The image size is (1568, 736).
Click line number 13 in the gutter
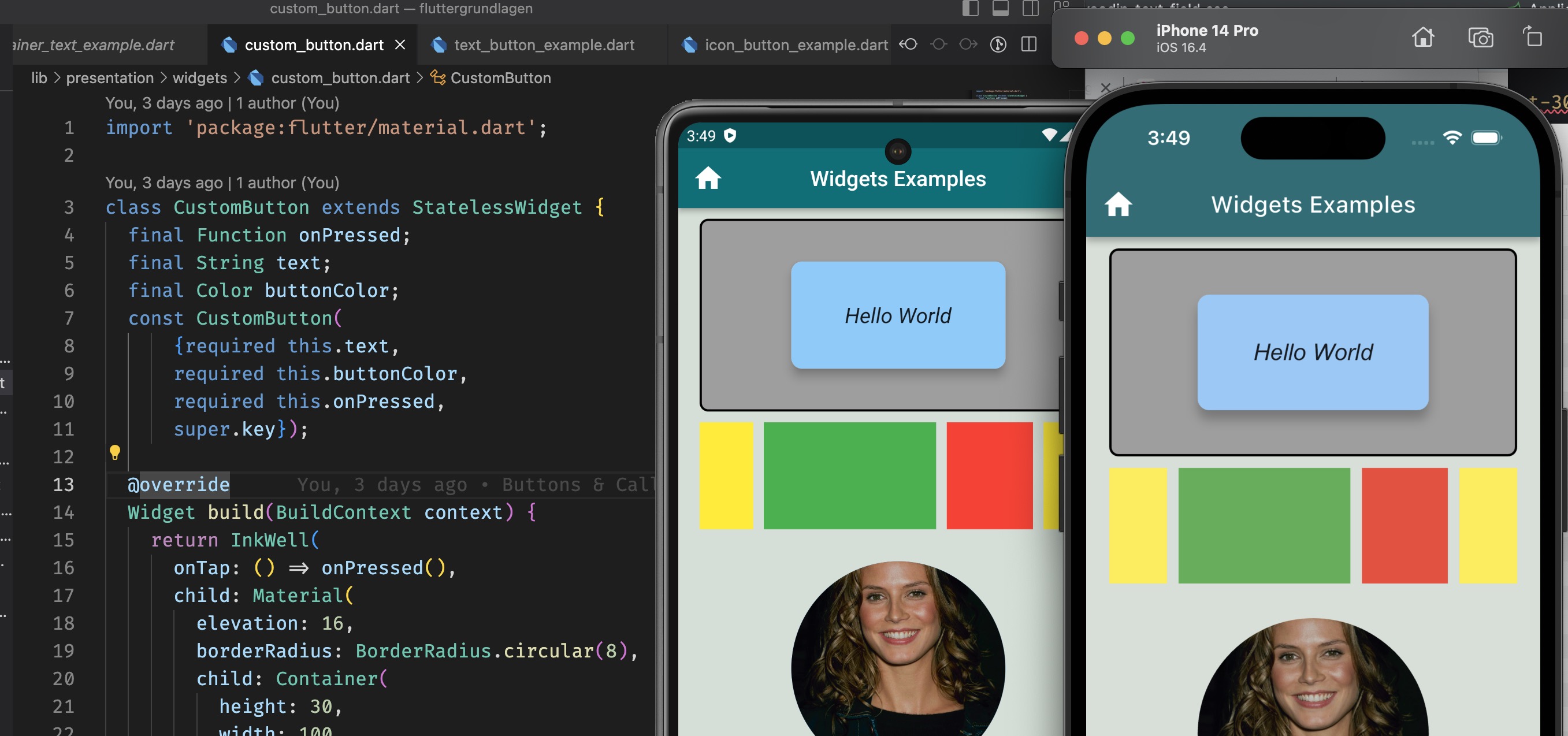click(x=64, y=485)
